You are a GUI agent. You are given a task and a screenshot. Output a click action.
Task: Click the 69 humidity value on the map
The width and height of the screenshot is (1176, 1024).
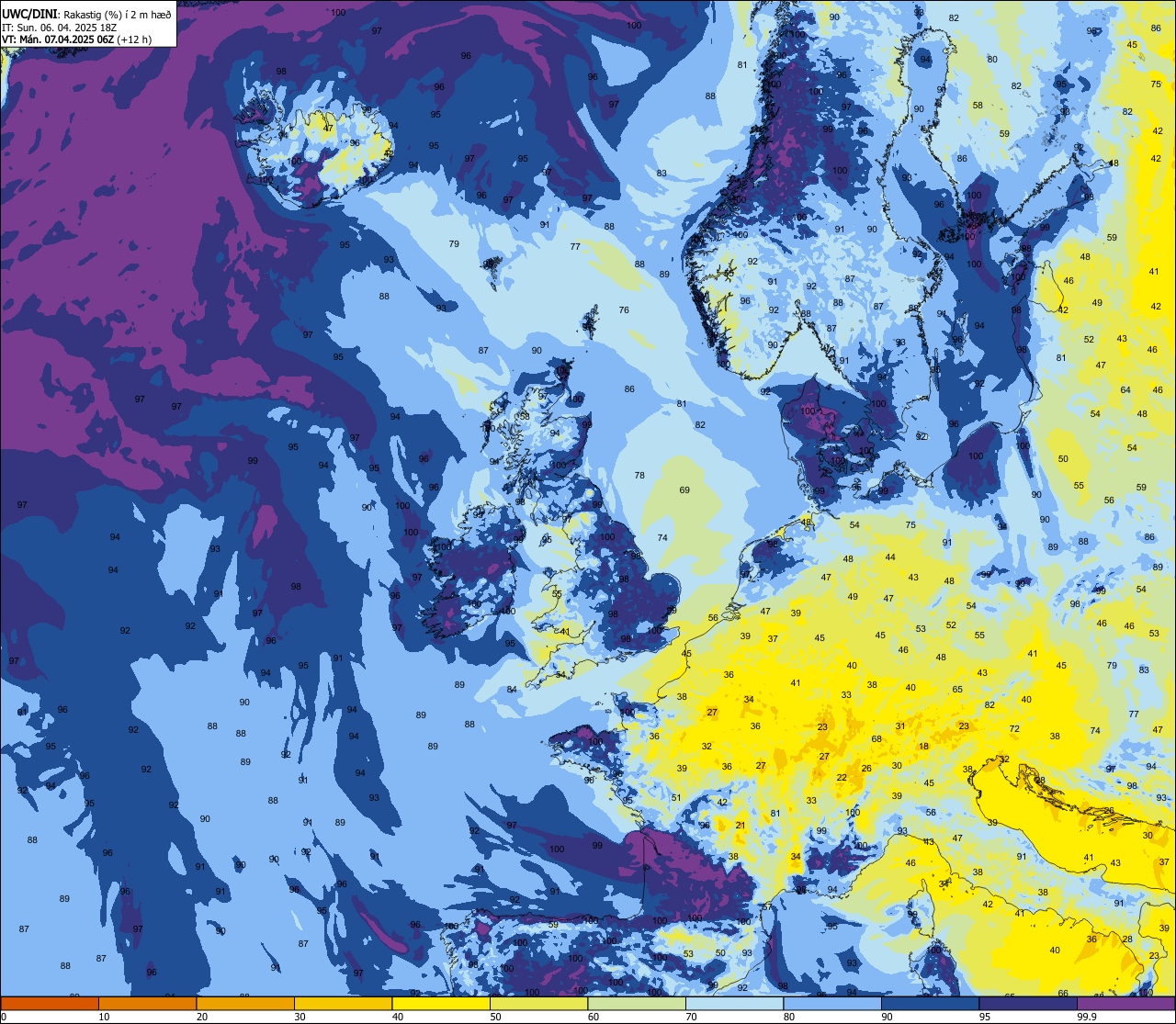pos(684,490)
